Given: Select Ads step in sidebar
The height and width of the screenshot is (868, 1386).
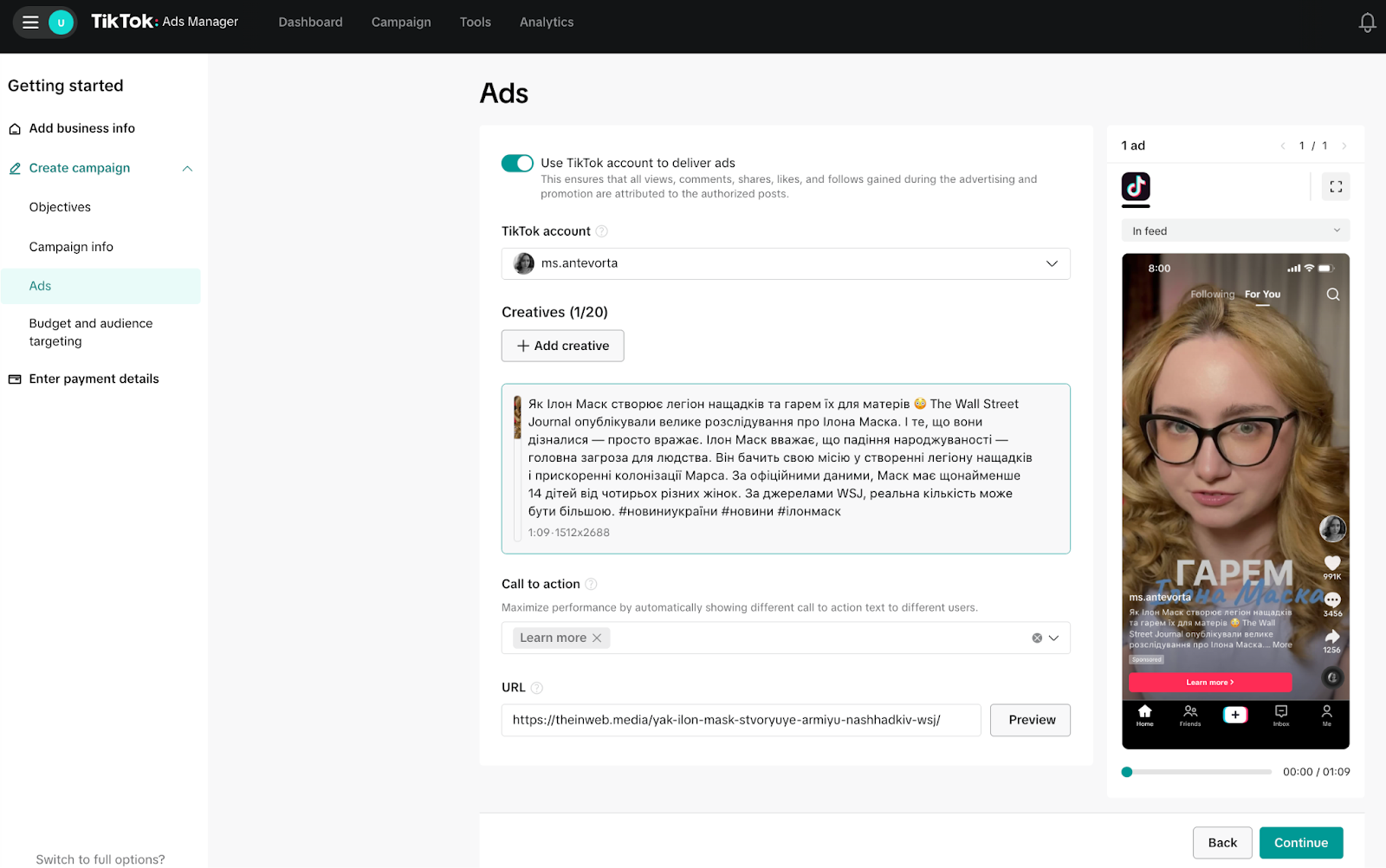Looking at the screenshot, I should (100, 286).
